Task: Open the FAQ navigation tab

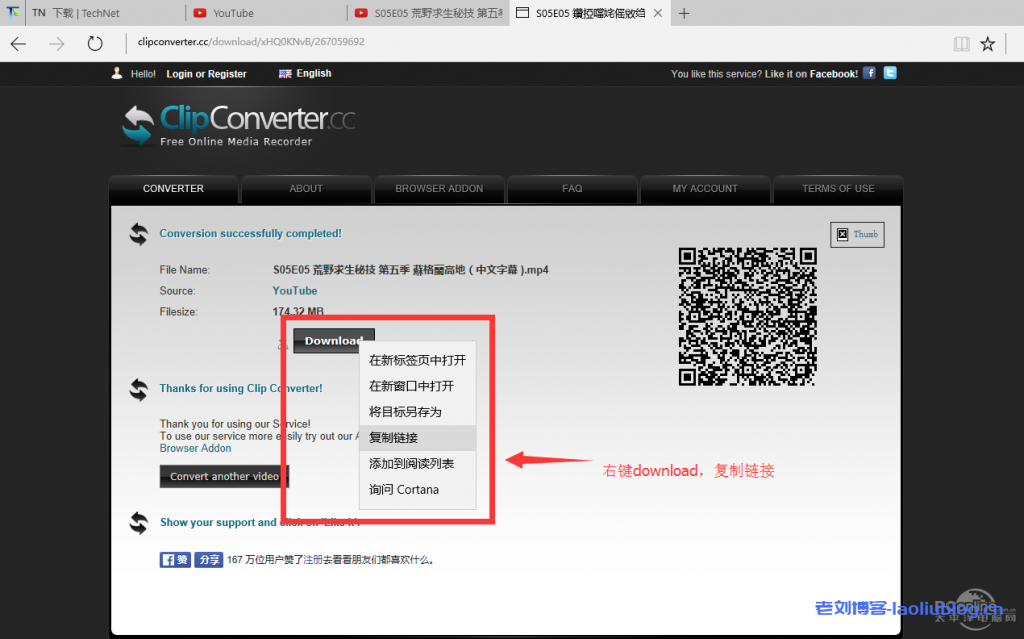Action: (x=572, y=188)
